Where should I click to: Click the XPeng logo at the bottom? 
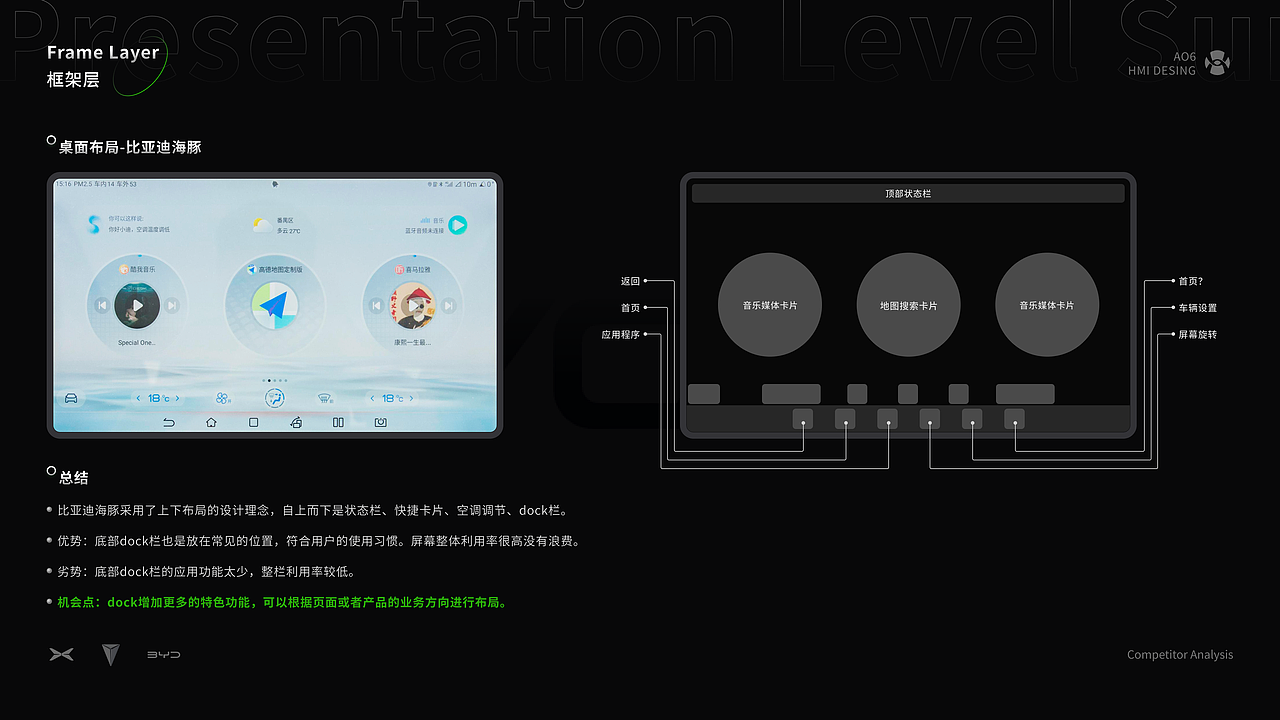tap(62, 655)
